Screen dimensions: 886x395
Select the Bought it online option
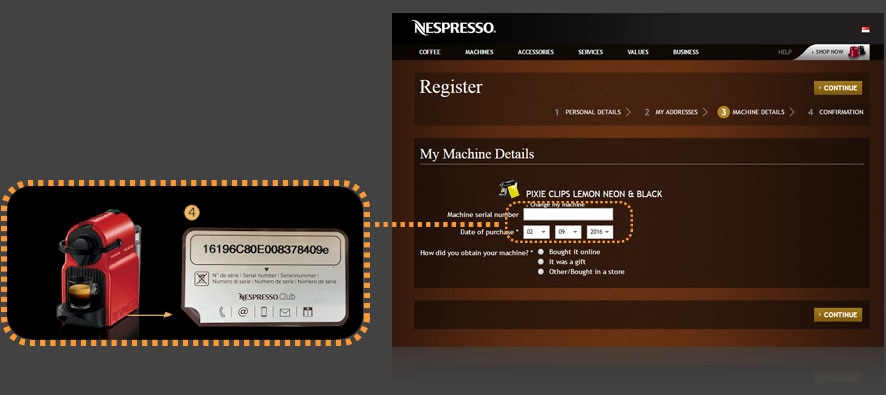541,252
